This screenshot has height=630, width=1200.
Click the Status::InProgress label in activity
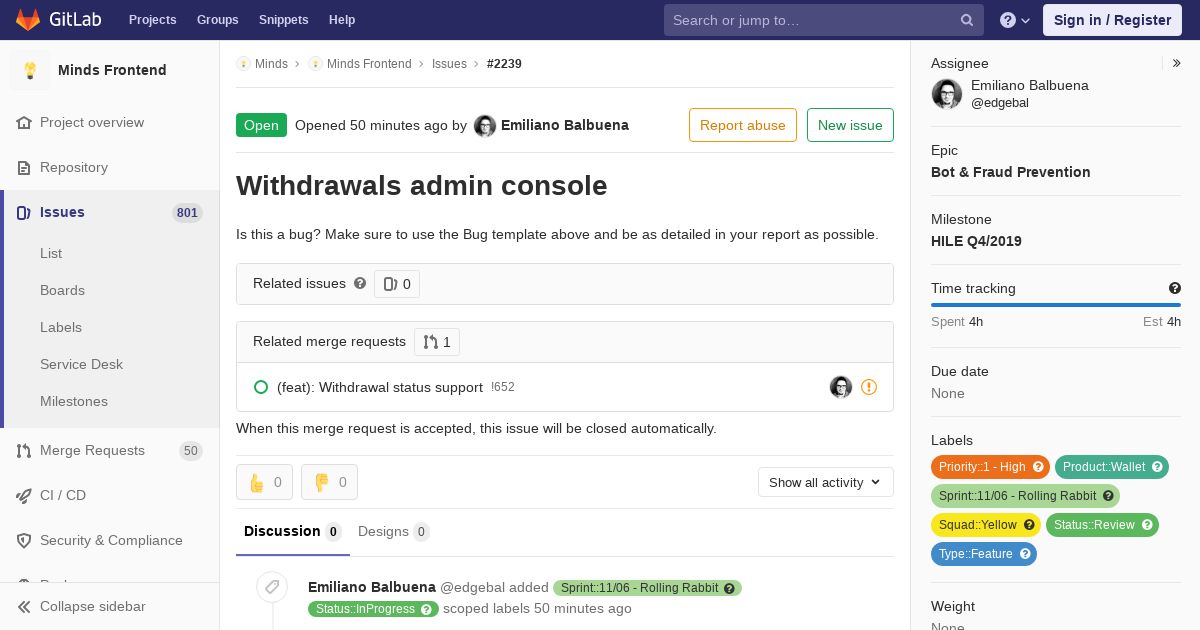point(373,609)
